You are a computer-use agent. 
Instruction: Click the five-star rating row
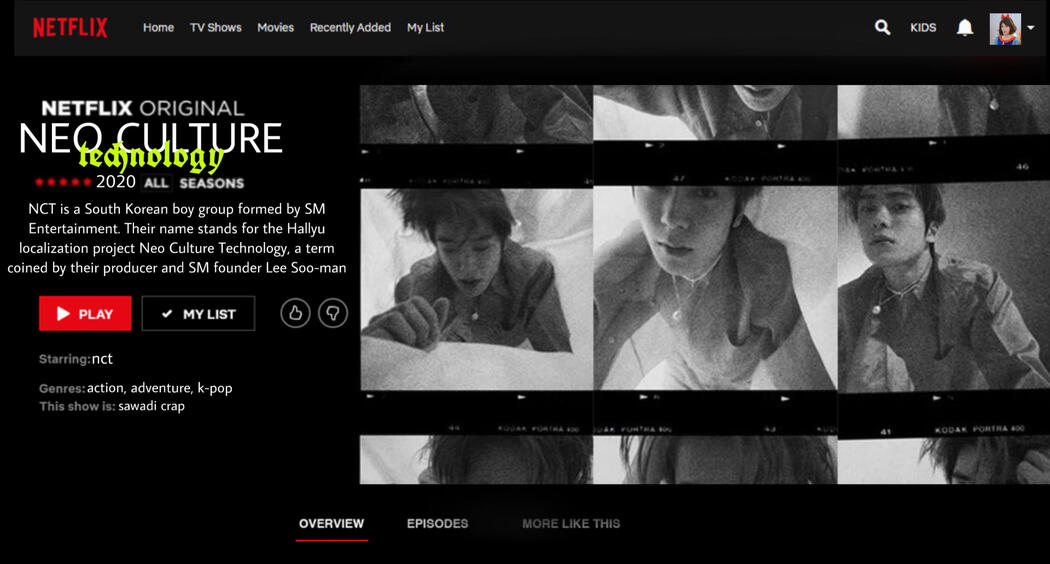click(x=64, y=183)
